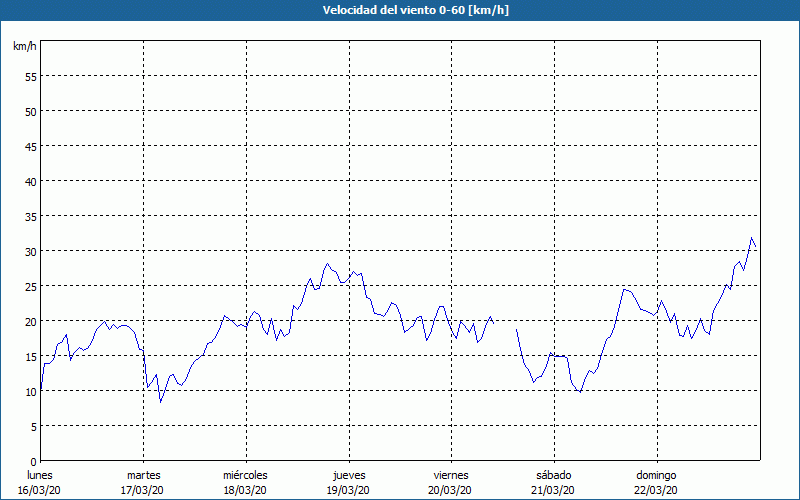This screenshot has height=500, width=800.
Task: Click the '45' y-axis value
Action: click(x=31, y=146)
